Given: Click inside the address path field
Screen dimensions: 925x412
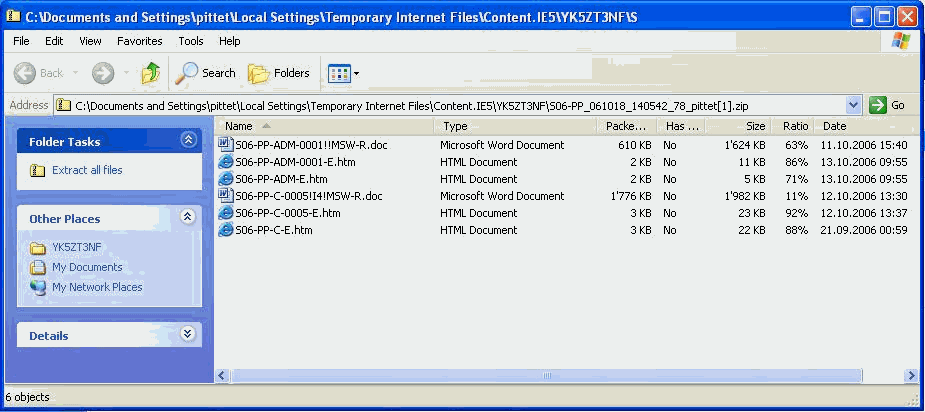Looking at the screenshot, I should click(459, 106).
